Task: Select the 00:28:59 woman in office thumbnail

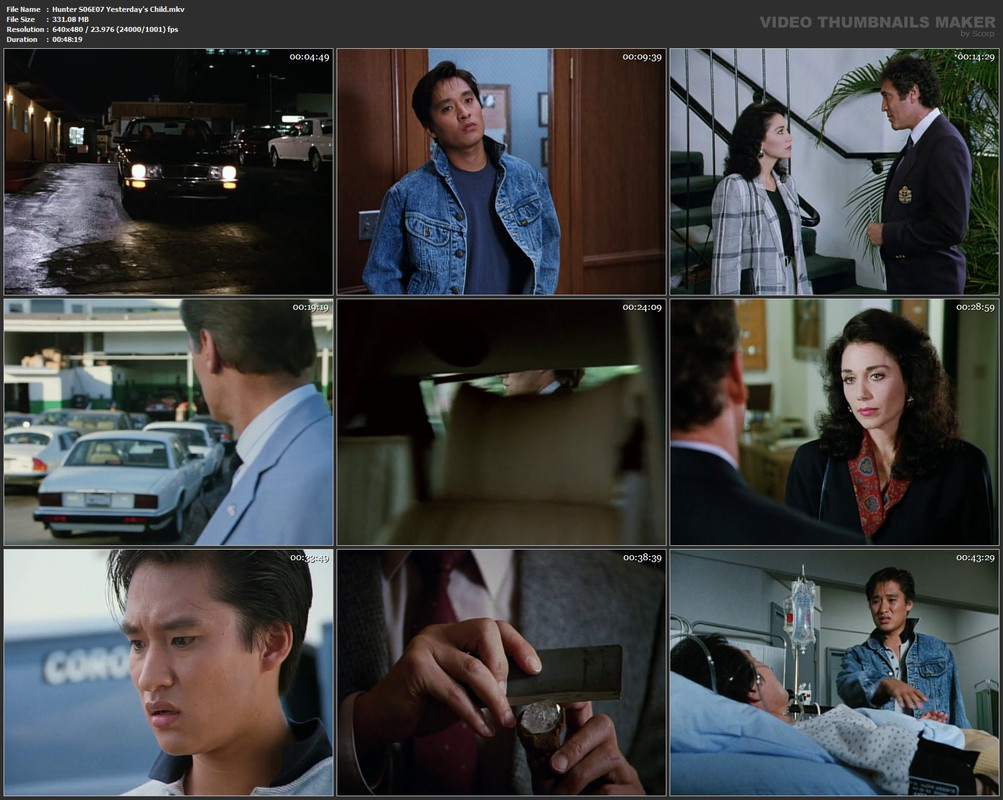Action: coord(835,422)
